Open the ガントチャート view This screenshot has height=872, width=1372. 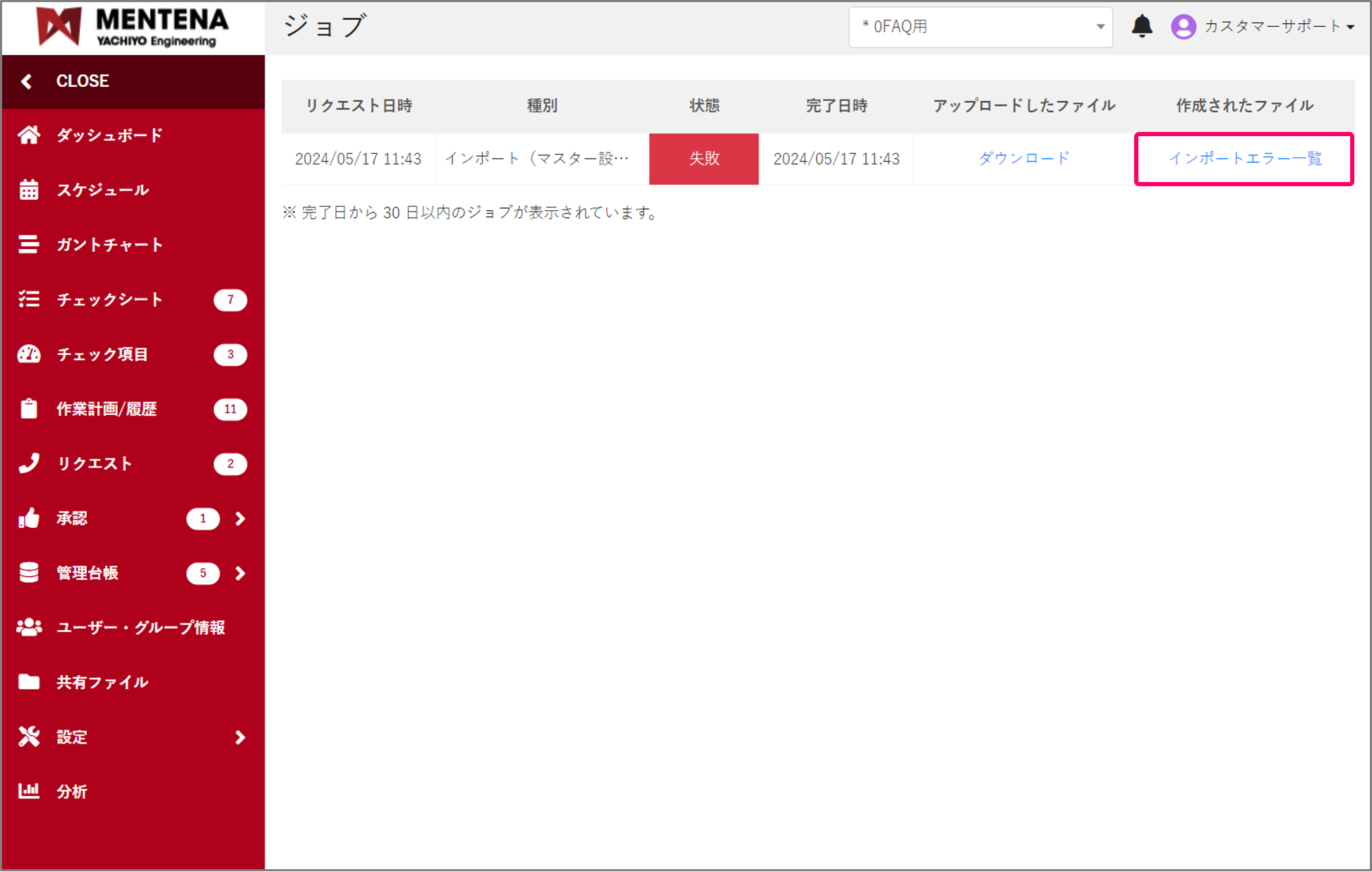[x=29, y=244]
